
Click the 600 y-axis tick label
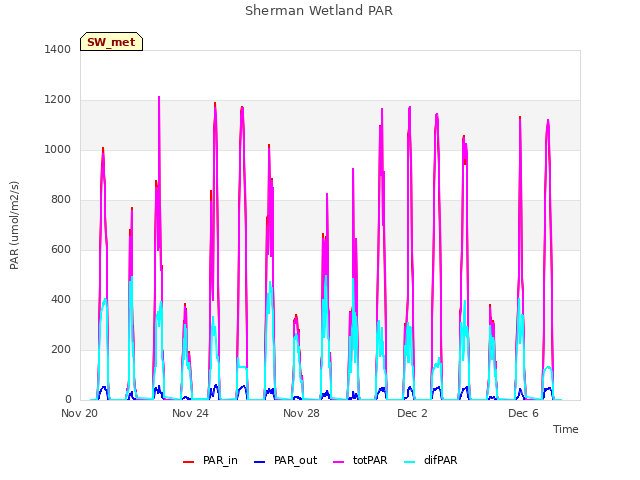(x=61, y=249)
